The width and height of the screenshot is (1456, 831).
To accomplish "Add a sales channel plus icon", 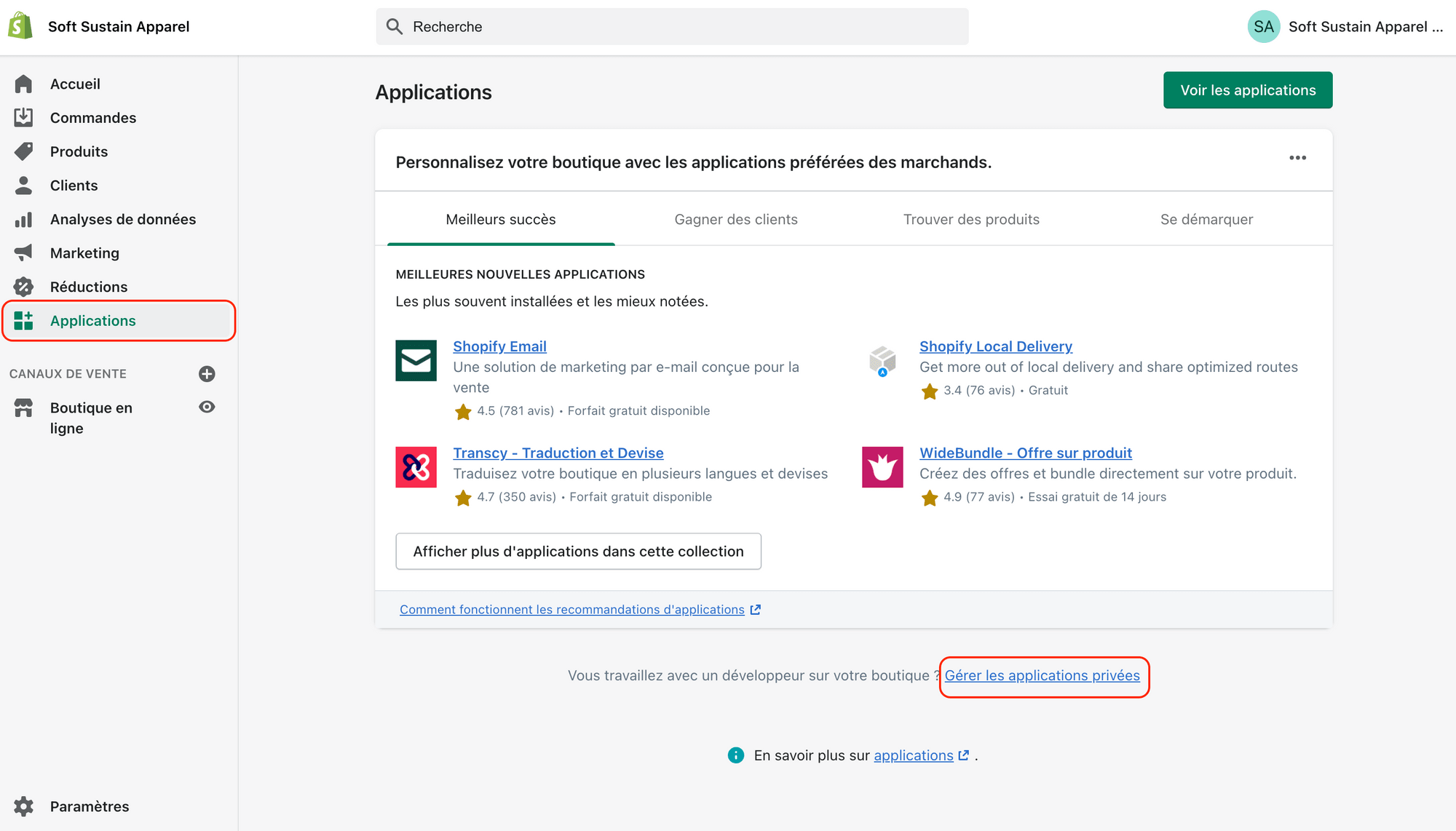I will coord(207,373).
